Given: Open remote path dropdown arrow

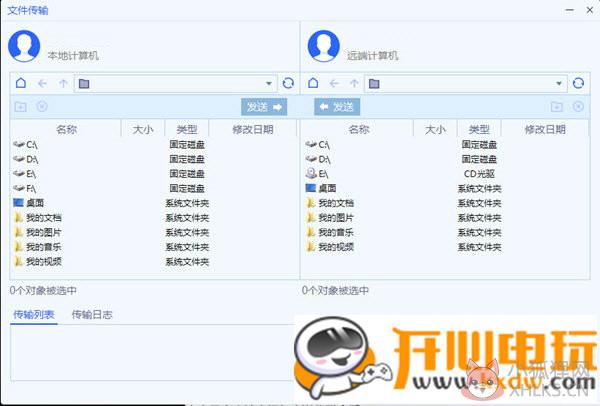Looking at the screenshot, I should point(559,83).
